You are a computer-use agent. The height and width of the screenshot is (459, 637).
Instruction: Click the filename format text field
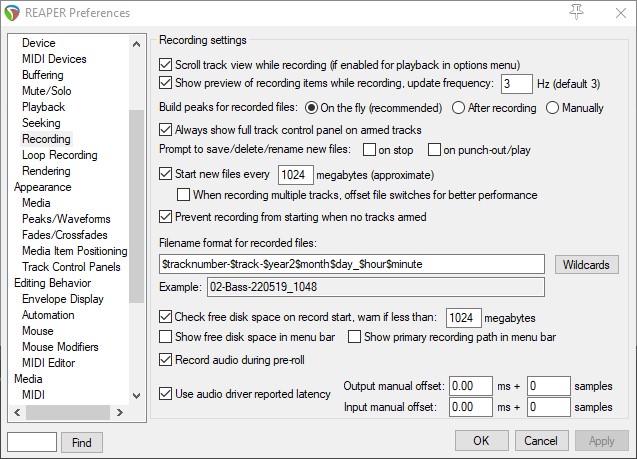point(352,264)
